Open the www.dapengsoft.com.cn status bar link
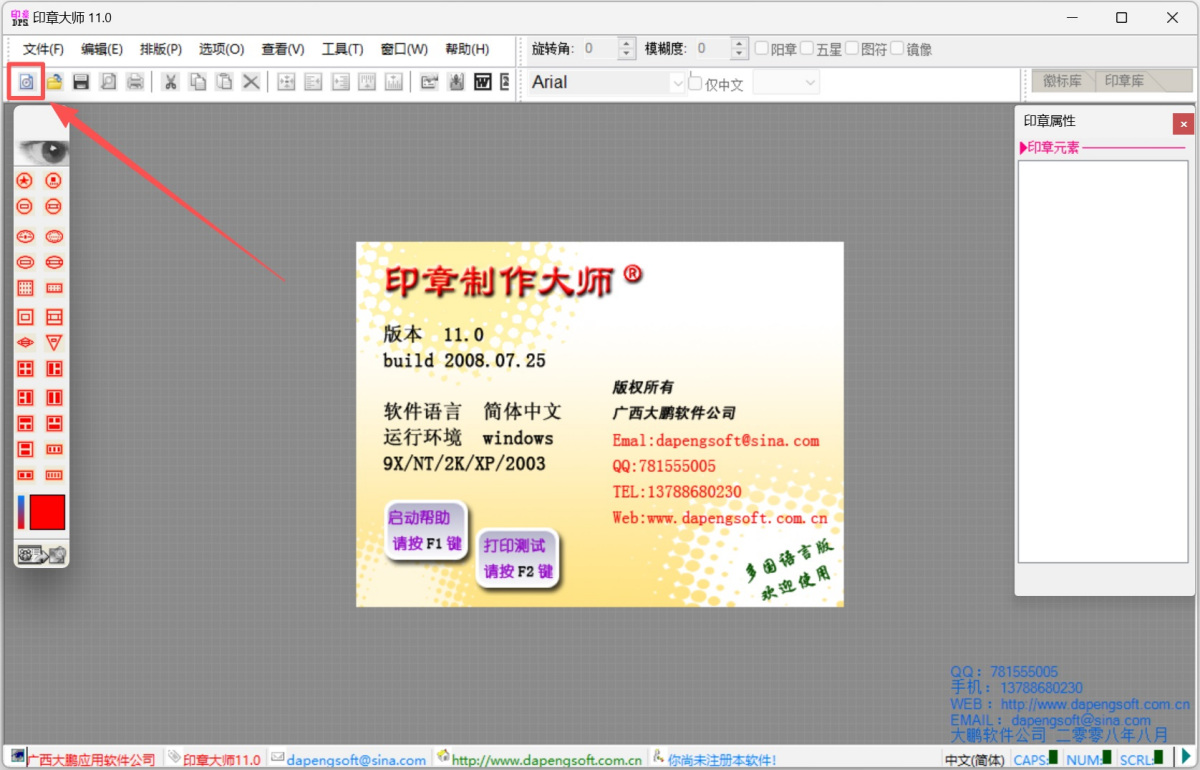1200x770 pixels. click(x=546, y=760)
